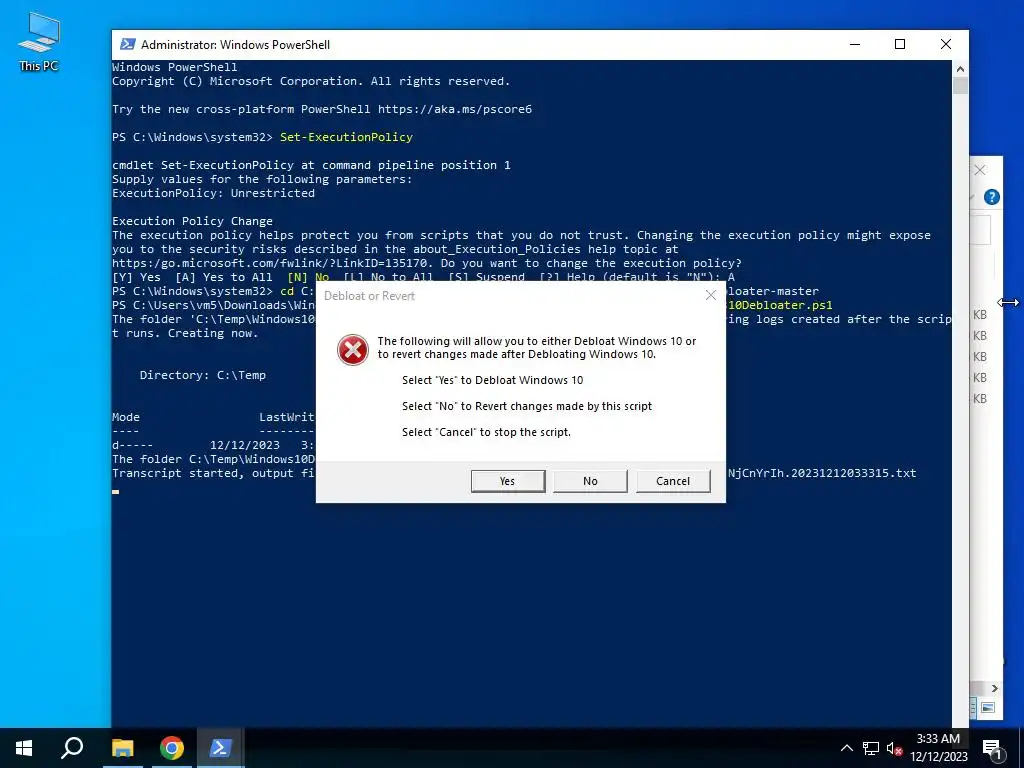Click Yes to Debloat Windows 10
Screen dimensions: 1024x768
pyautogui.click(x=507, y=481)
